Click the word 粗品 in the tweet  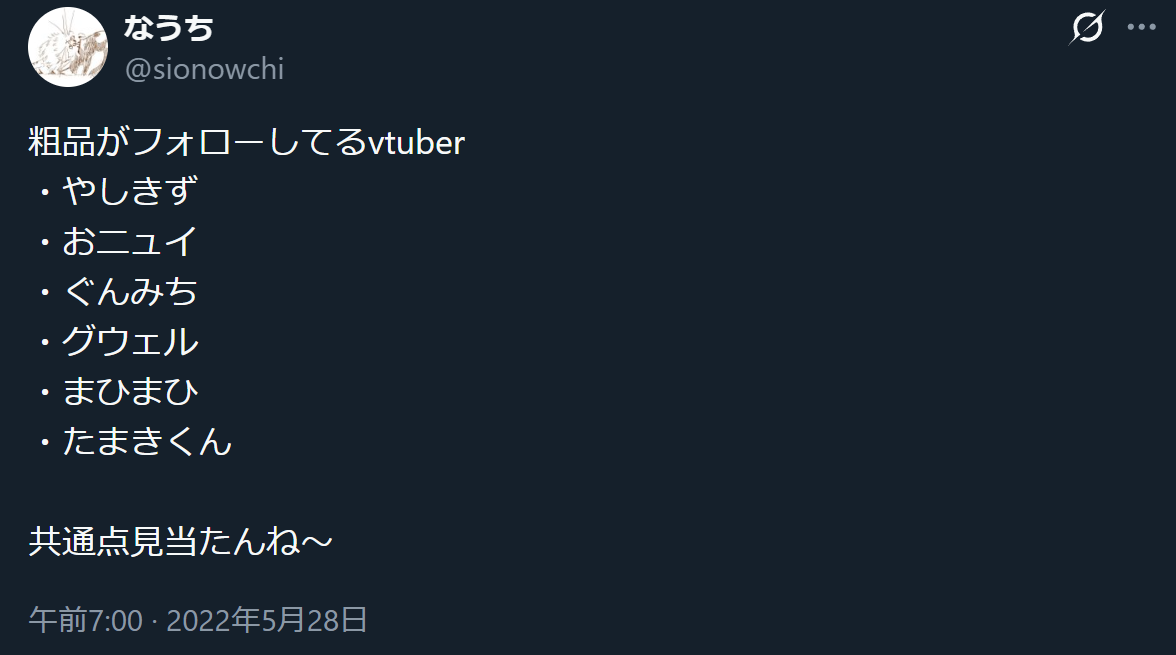(x=62, y=142)
